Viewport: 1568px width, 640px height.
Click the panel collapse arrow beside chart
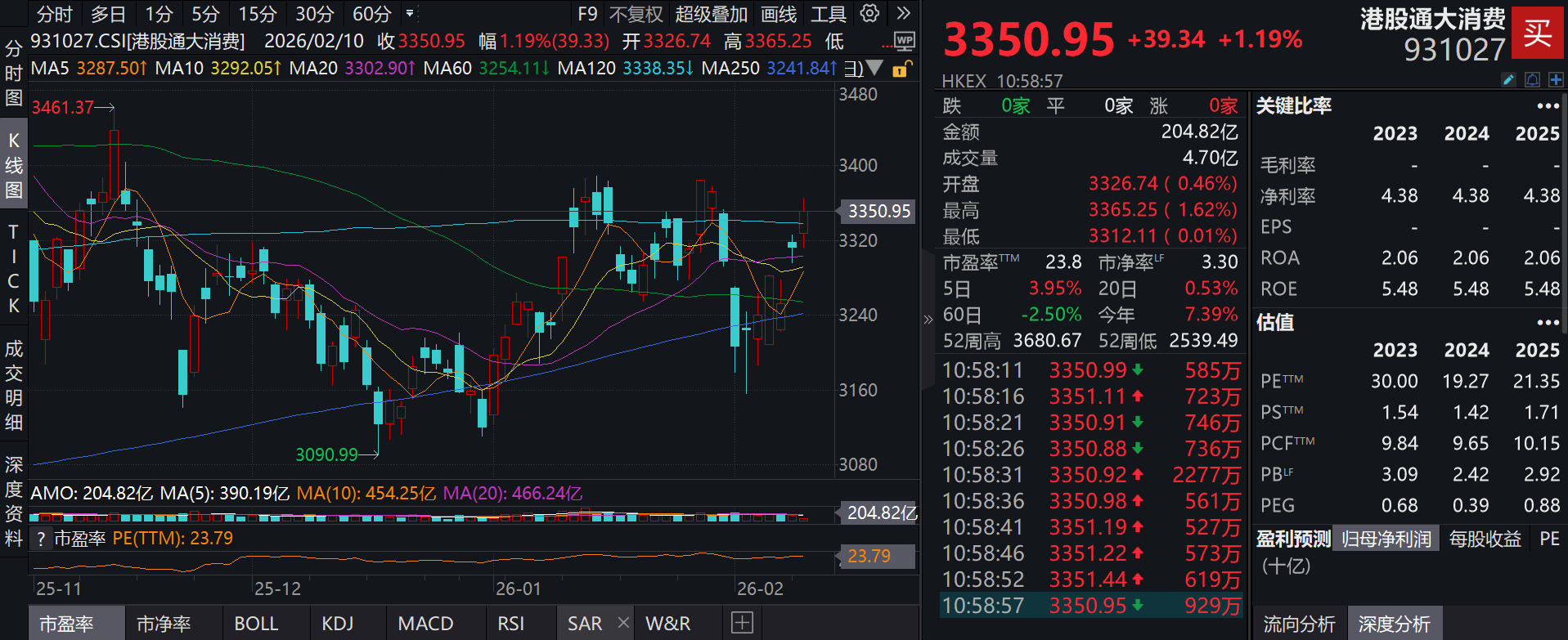928,320
